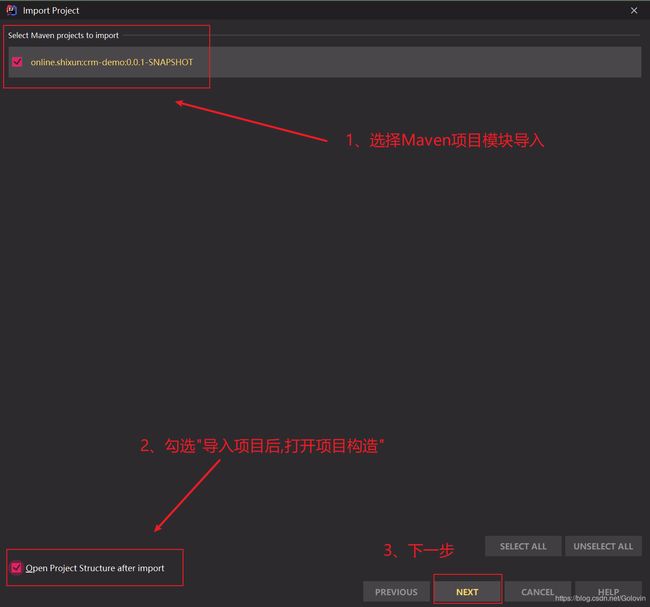Proceed with the Next button
650x607 pixels.
tap(467, 592)
